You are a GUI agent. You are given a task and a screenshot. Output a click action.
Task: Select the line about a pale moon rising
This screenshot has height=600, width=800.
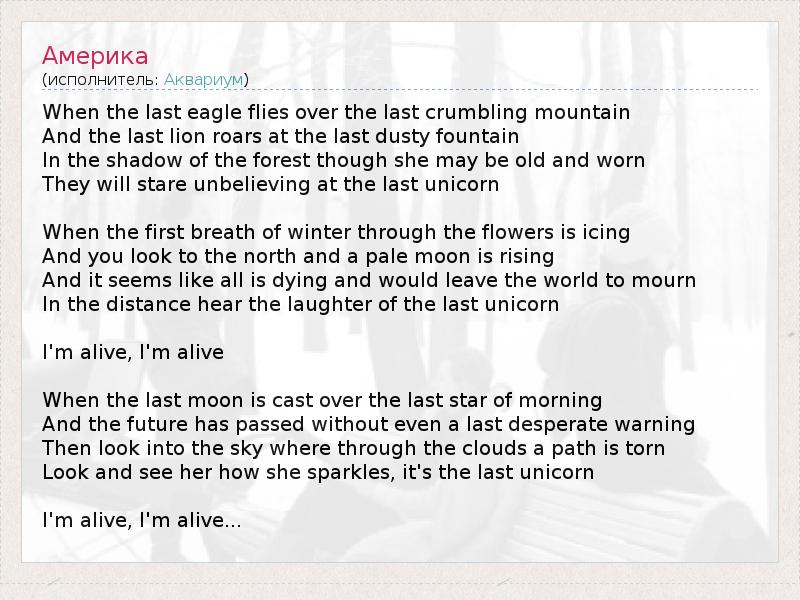(x=298, y=256)
